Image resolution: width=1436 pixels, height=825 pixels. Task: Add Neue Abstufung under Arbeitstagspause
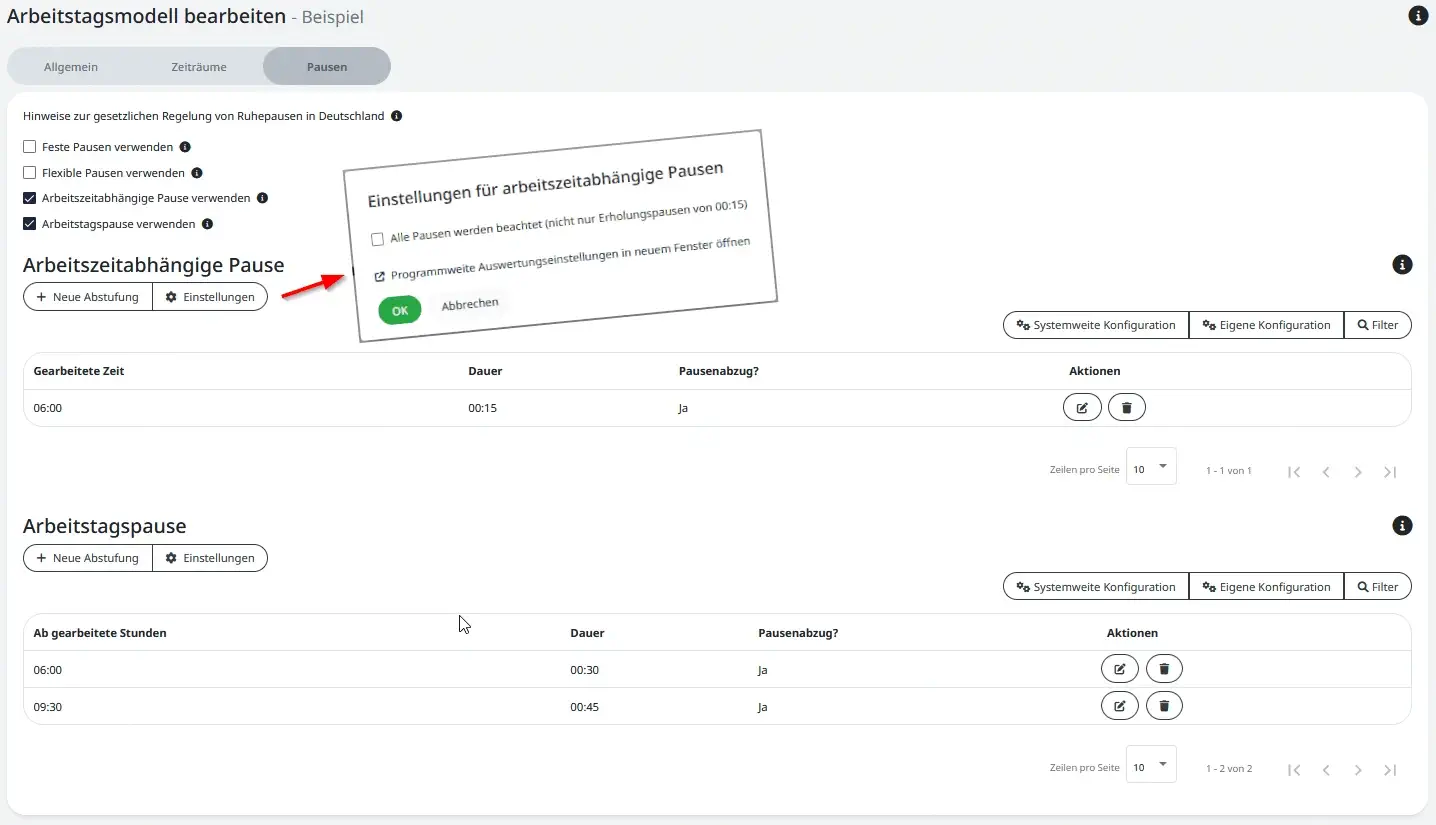[x=88, y=558]
